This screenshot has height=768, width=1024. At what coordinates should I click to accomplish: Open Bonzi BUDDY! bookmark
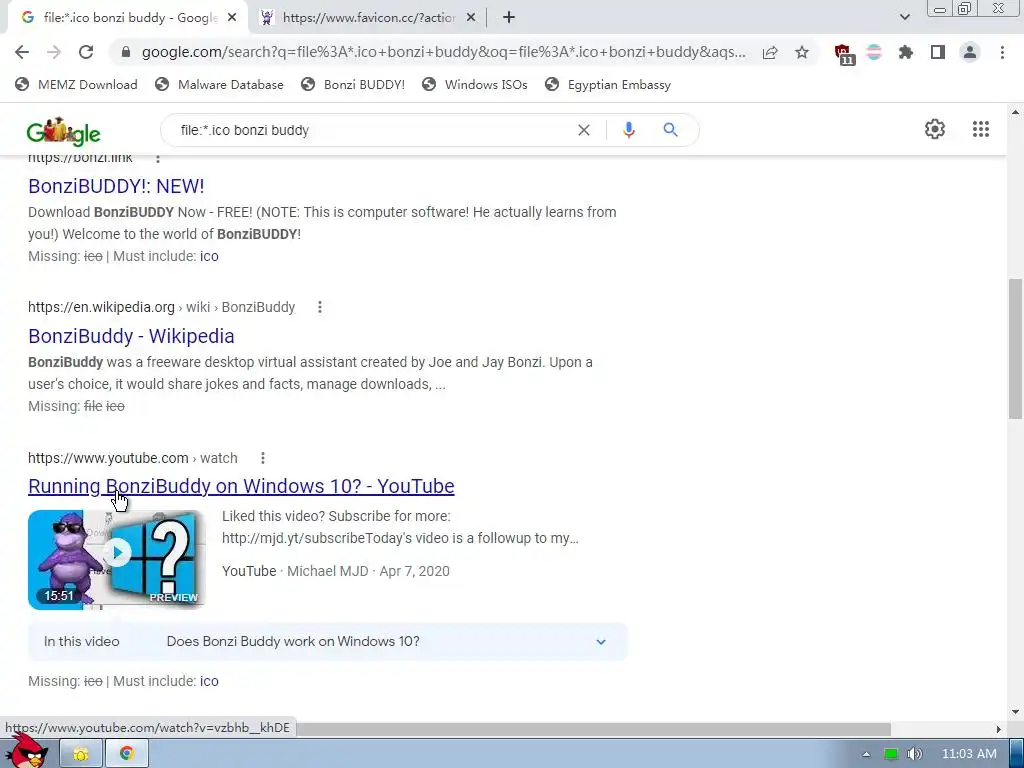click(353, 85)
